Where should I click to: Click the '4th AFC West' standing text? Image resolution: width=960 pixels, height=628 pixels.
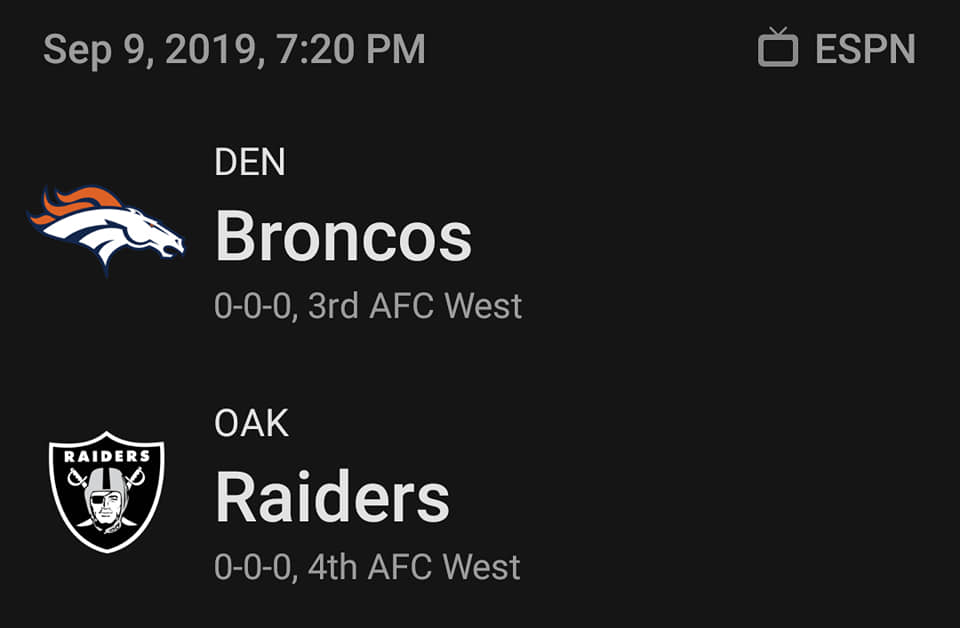pos(414,567)
